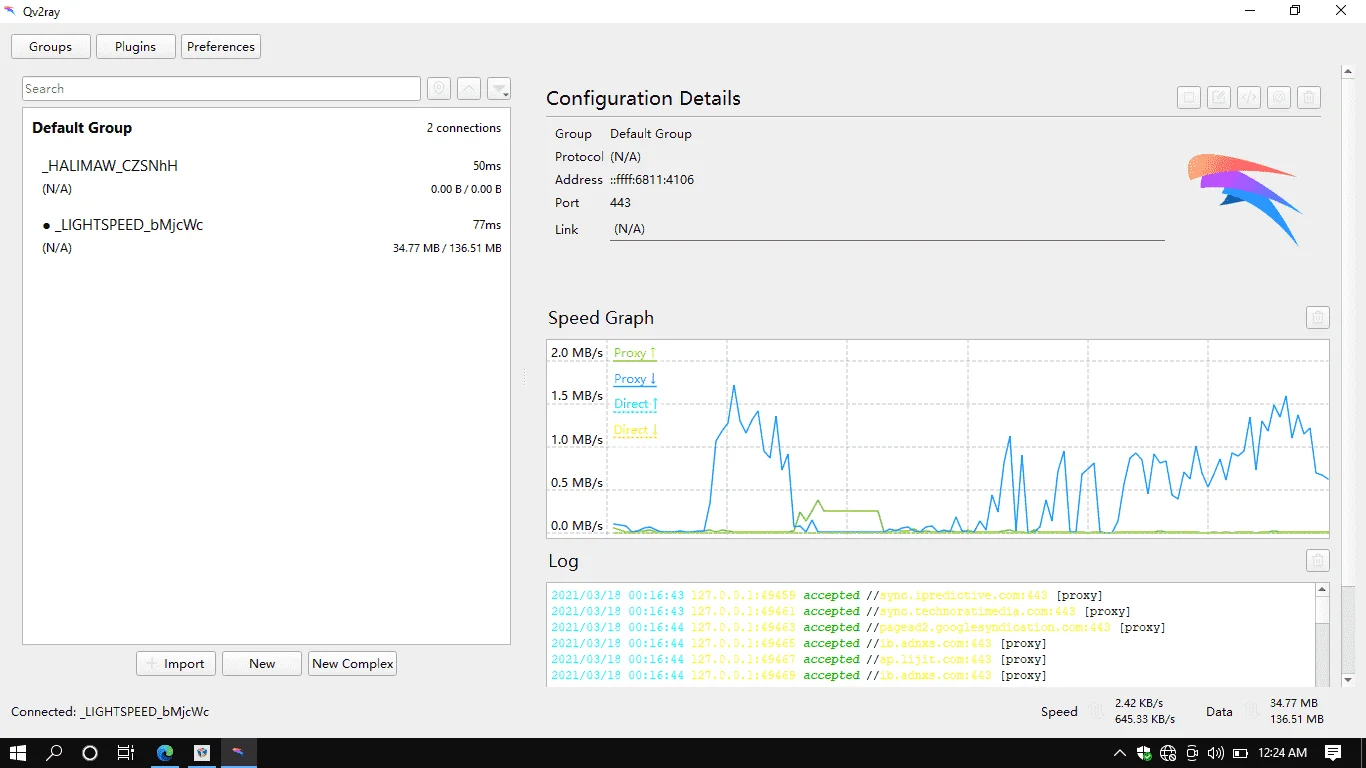Screen dimensions: 1366x768
Task: Open the JSON code editor icon
Action: [x=1249, y=97]
